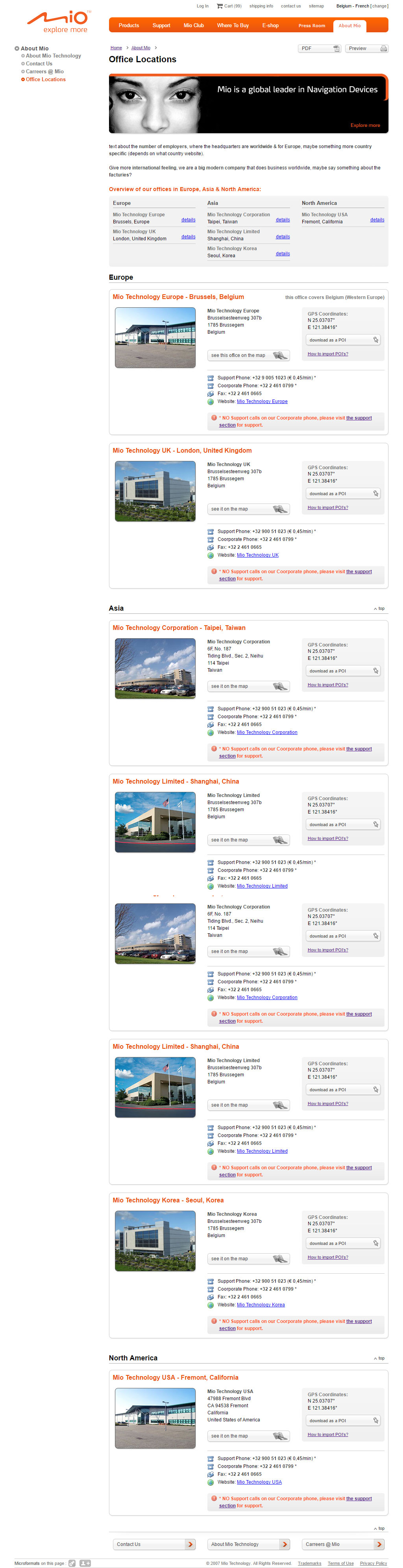
Task: Click the Preview button
Action: [x=366, y=48]
